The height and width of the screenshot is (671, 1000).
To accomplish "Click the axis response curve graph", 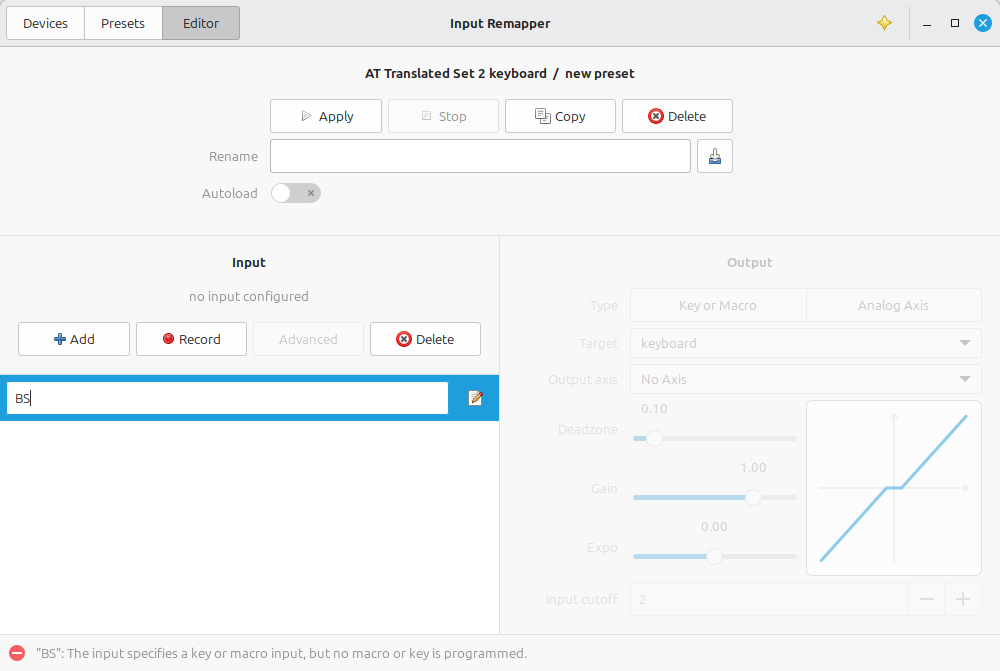I will click(893, 488).
